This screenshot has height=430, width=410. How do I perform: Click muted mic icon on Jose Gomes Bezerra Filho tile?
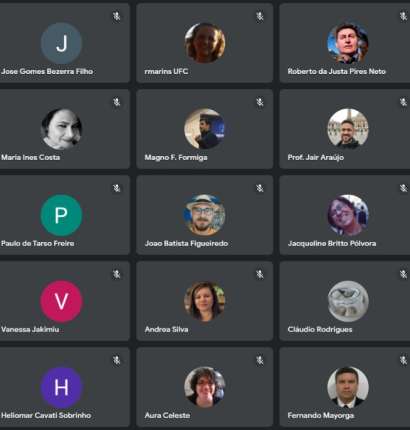116,16
